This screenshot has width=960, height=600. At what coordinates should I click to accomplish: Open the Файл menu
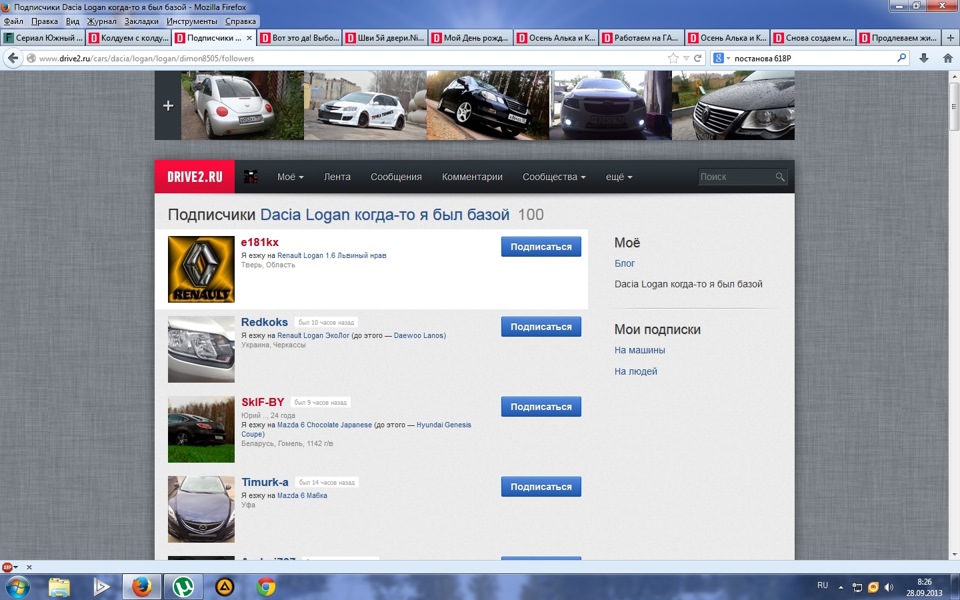[13, 21]
